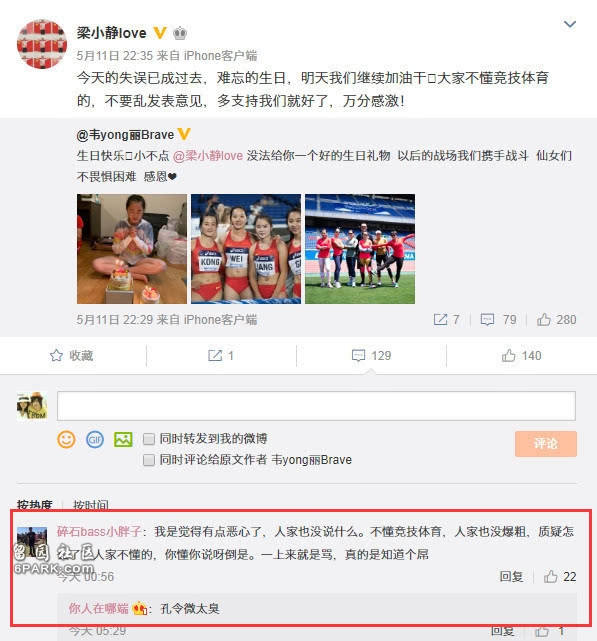Insert a GIF using the GIF icon
The height and width of the screenshot is (641, 597).
(x=95, y=440)
